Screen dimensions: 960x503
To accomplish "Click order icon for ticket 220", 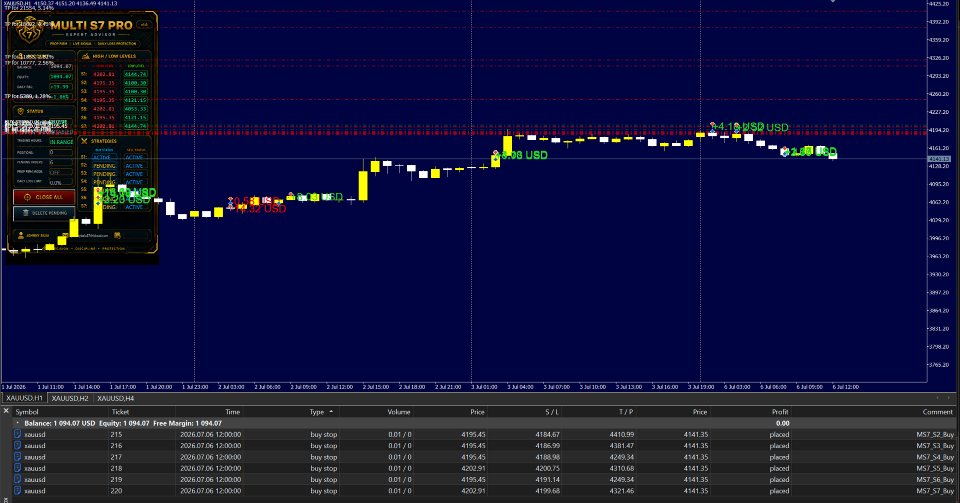I will pos(18,491).
